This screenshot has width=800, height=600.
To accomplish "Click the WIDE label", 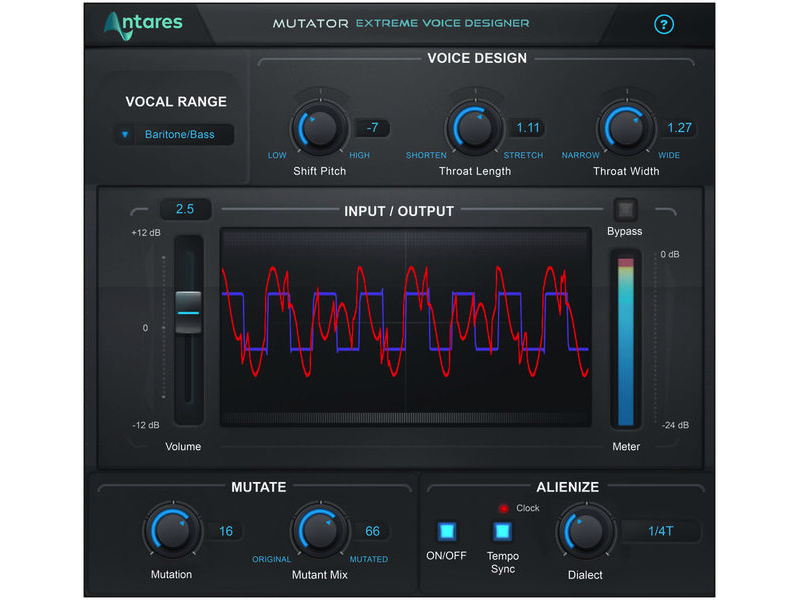I will tap(669, 155).
